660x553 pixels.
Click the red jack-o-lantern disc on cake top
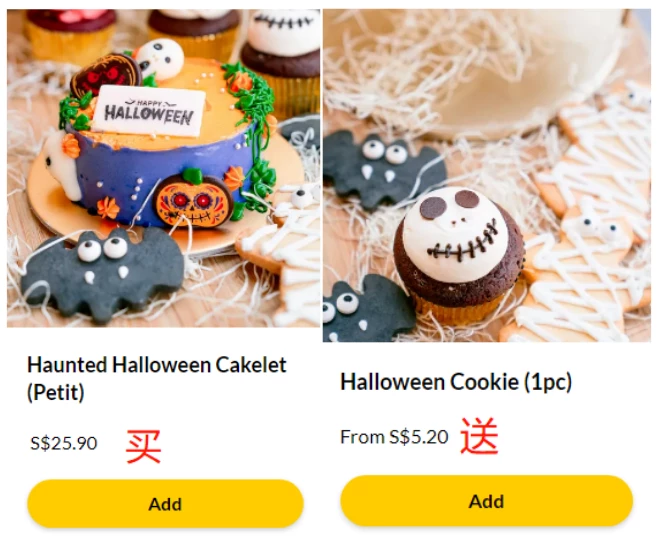point(106,76)
